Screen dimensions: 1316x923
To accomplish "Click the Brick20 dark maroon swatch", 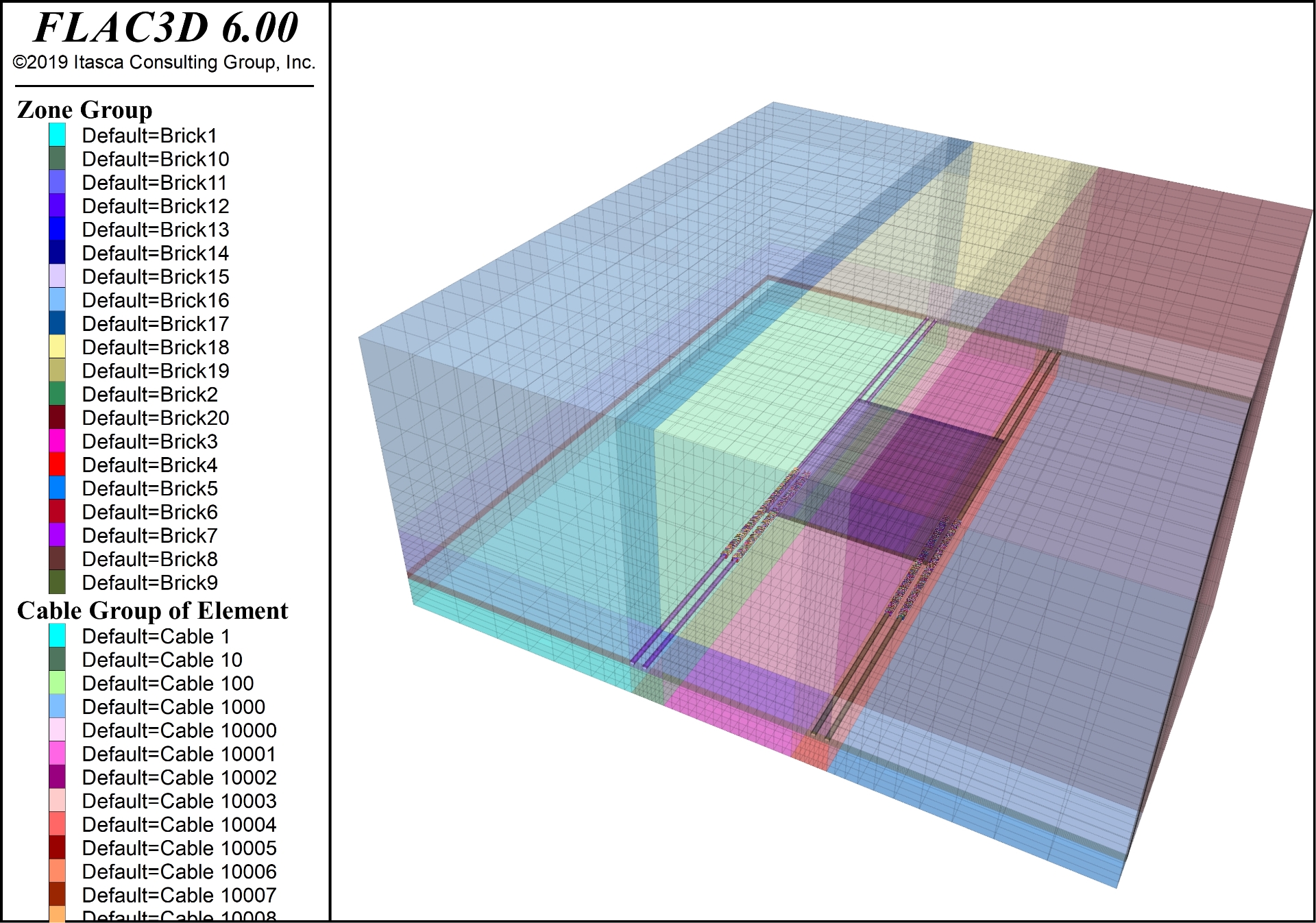I will (58, 417).
